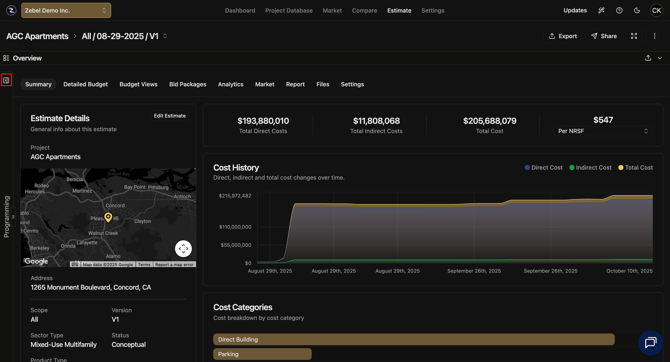
Task: Switch to the Detailed Budget tab
Action: coord(85,84)
